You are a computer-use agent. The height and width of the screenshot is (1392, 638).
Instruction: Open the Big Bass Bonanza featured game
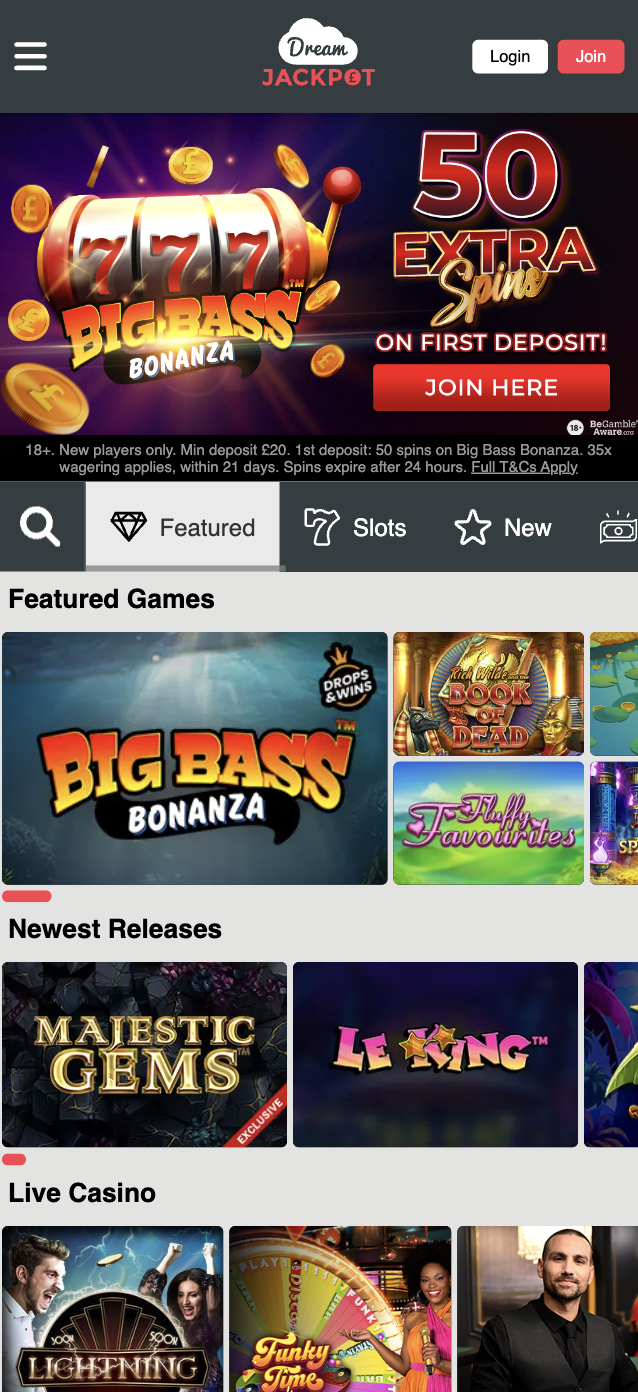pos(195,758)
